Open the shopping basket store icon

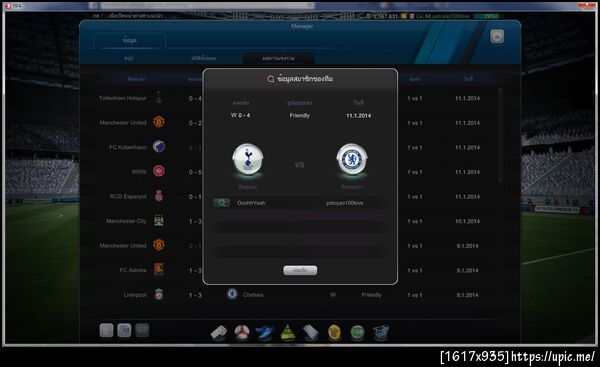pos(381,332)
